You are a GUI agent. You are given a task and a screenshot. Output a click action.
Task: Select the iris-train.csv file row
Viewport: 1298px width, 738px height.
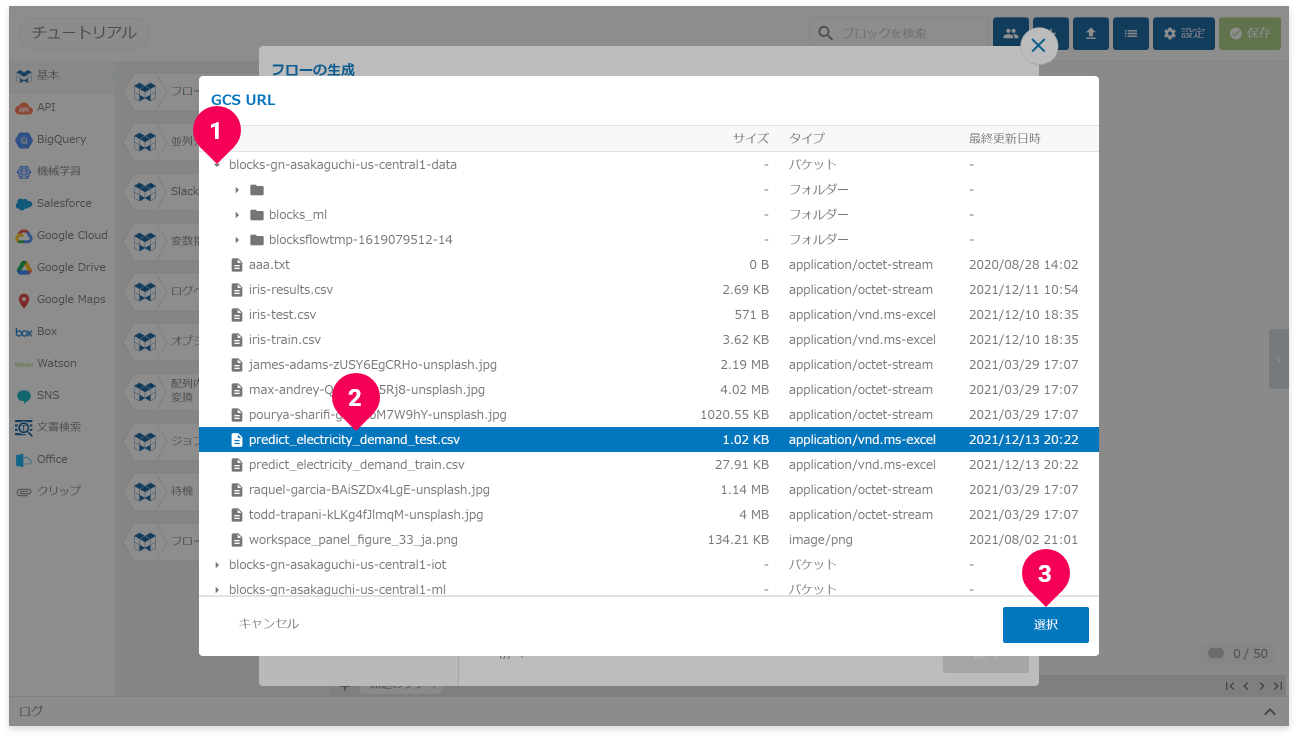649,340
